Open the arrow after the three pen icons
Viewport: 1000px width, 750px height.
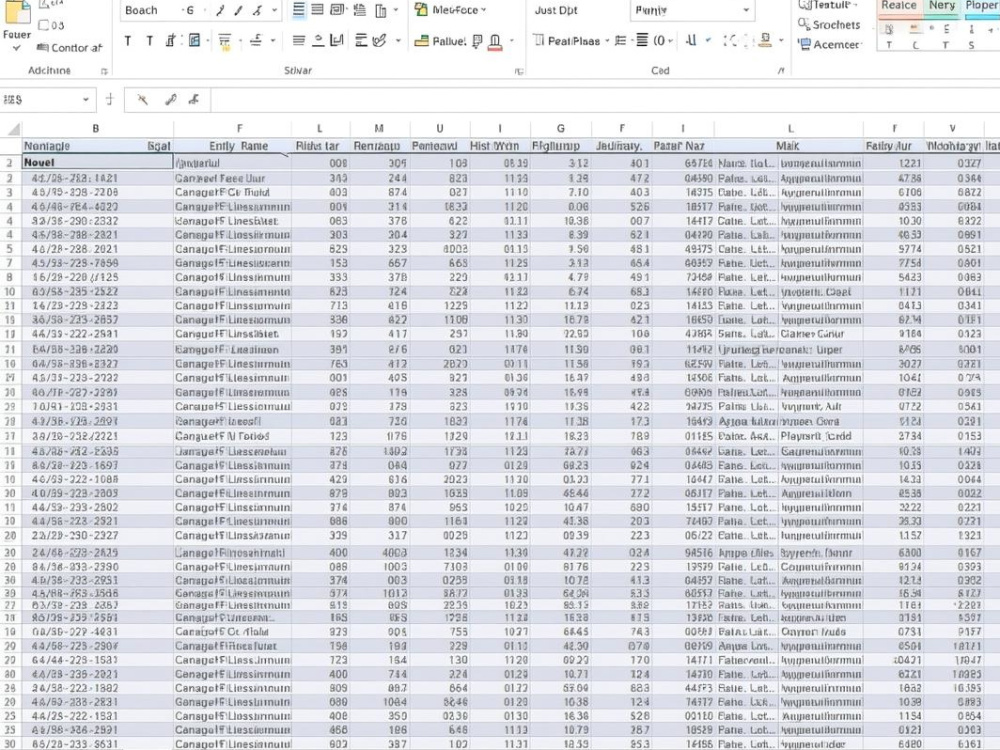coord(274,10)
